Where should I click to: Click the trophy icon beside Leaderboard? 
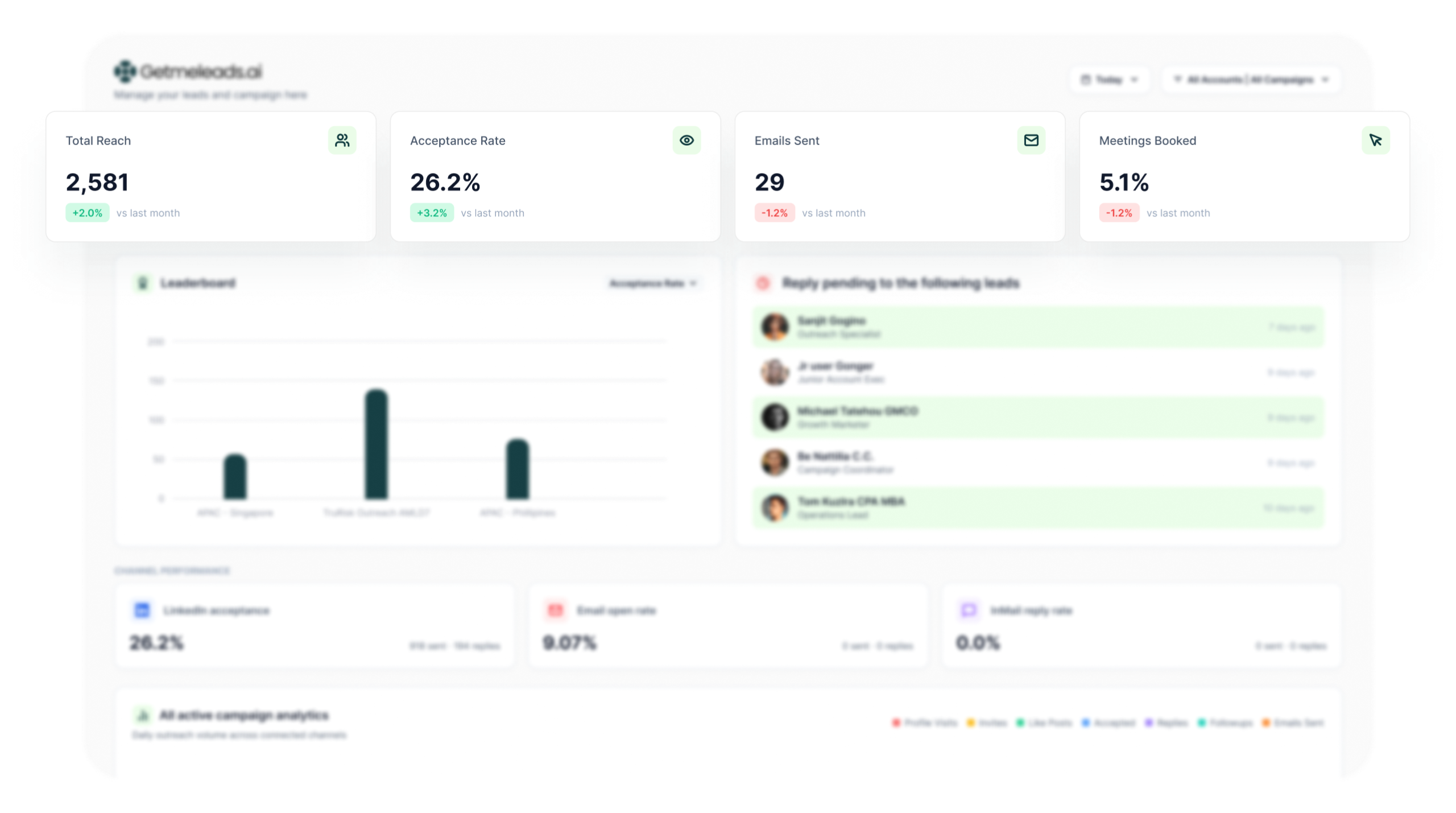point(143,283)
